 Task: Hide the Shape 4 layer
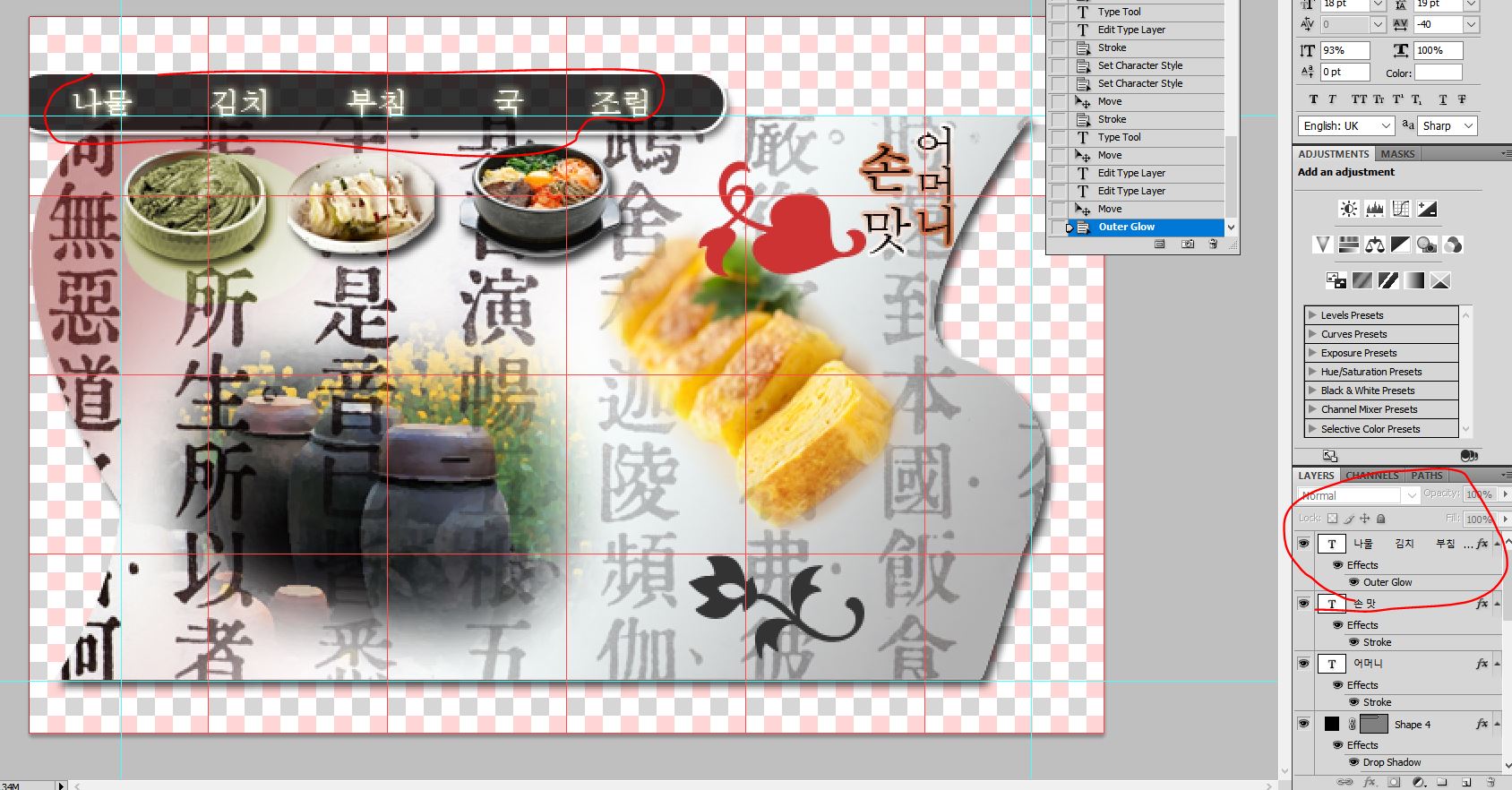(1303, 724)
